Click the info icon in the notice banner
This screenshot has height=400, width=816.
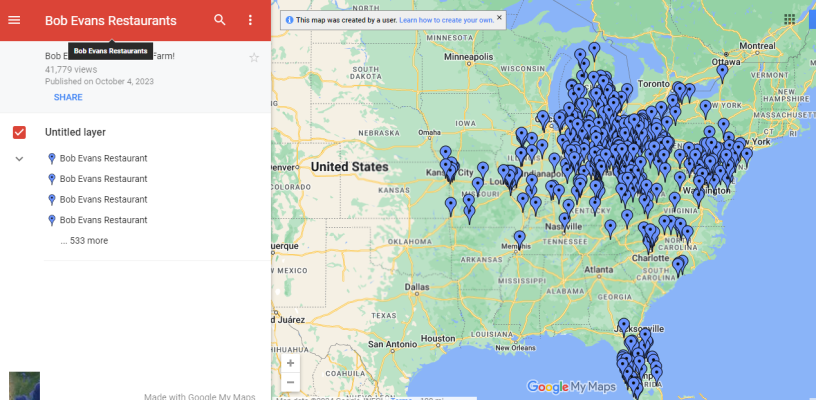289,20
